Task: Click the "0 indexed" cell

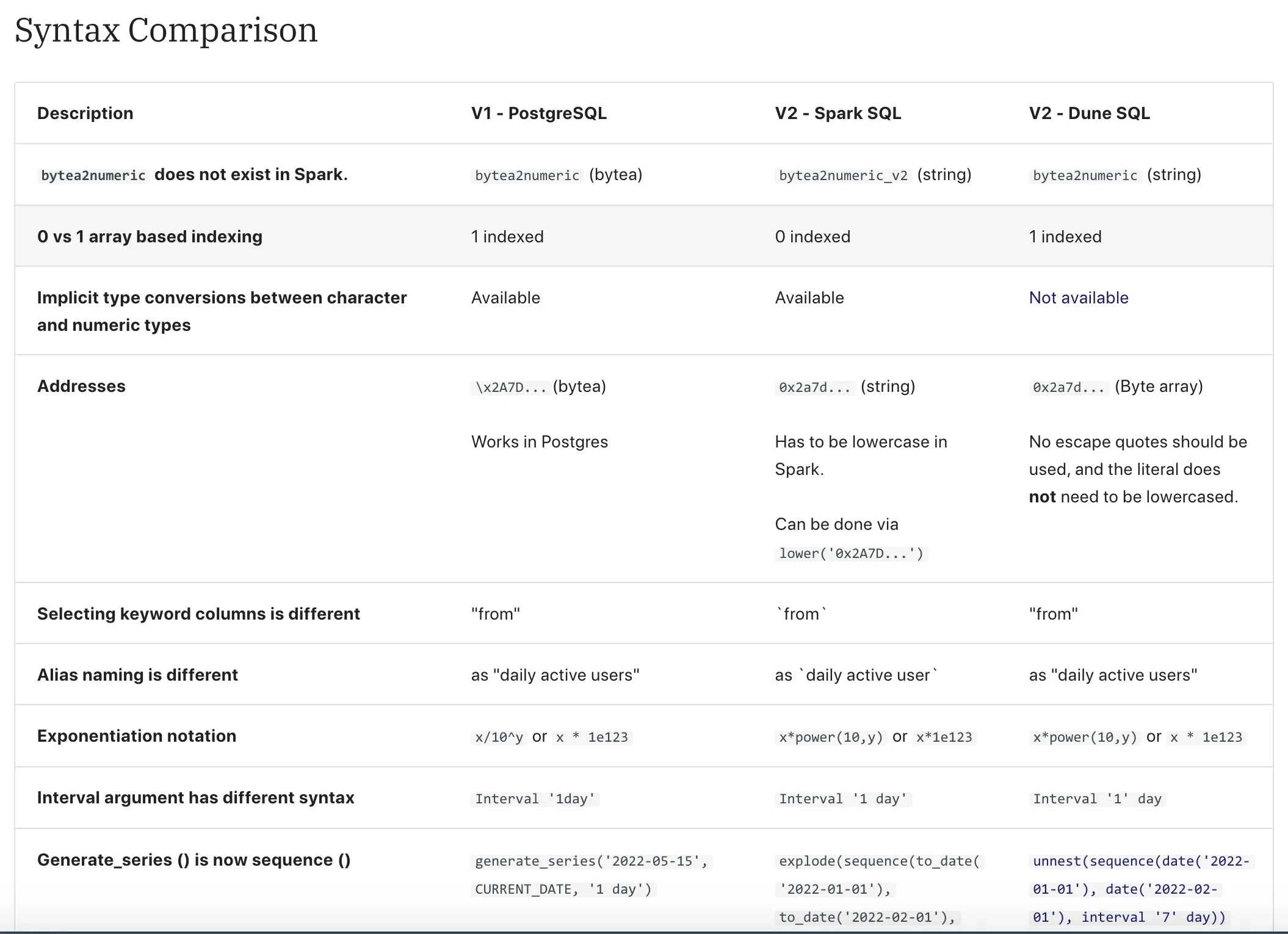Action: point(812,237)
